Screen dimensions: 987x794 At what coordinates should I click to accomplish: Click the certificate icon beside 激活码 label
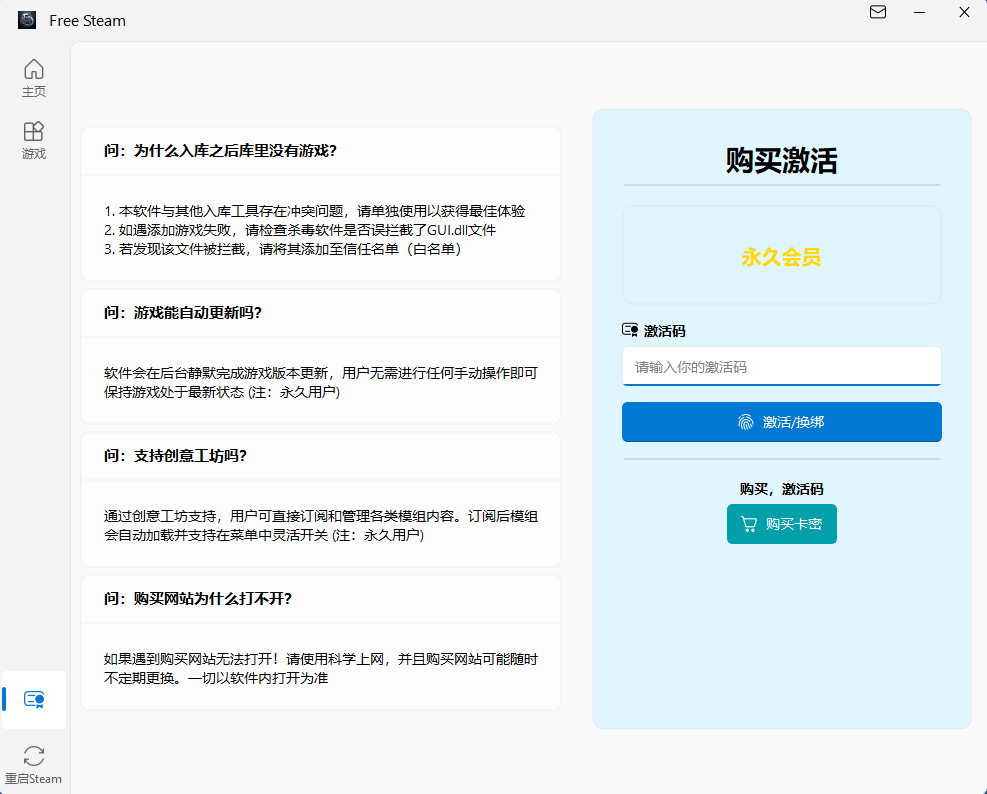[x=630, y=329]
